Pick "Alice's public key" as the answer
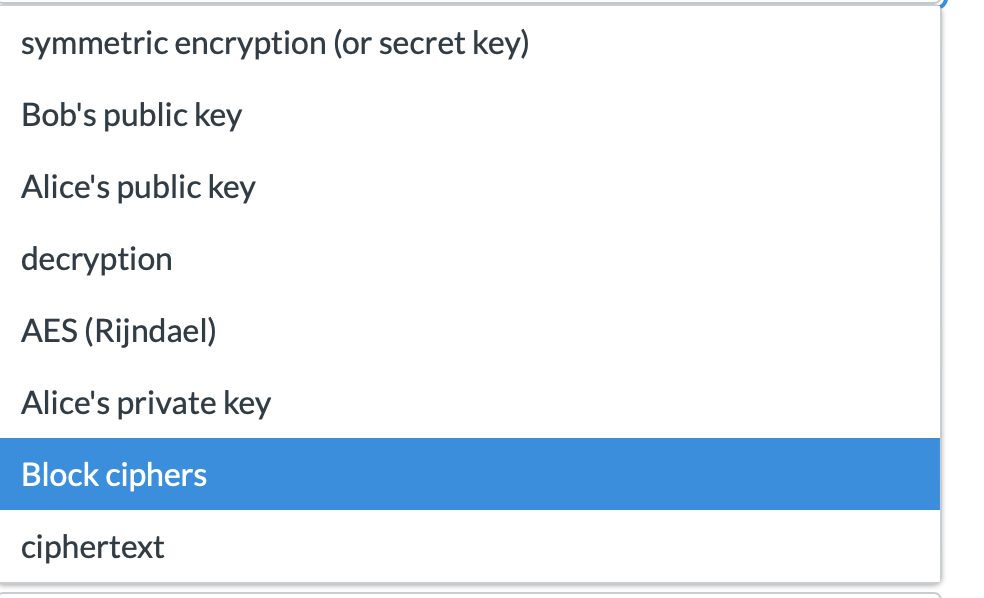This screenshot has width=984, height=598. pos(138,187)
